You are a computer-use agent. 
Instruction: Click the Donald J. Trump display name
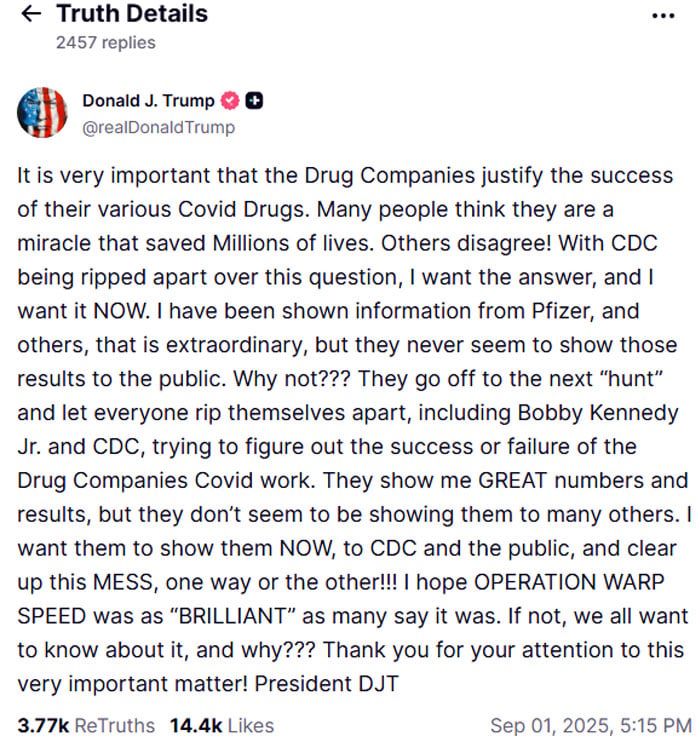point(148,100)
